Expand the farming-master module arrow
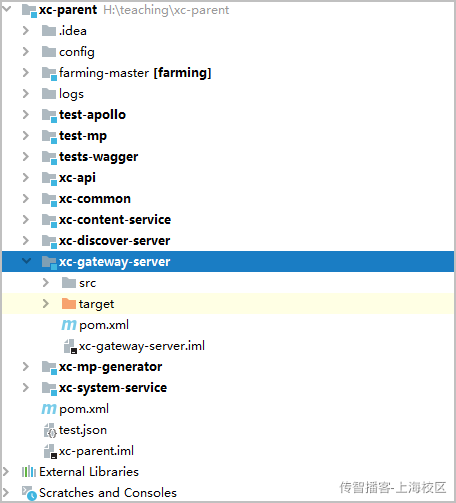The image size is (456, 503). [x=26, y=73]
